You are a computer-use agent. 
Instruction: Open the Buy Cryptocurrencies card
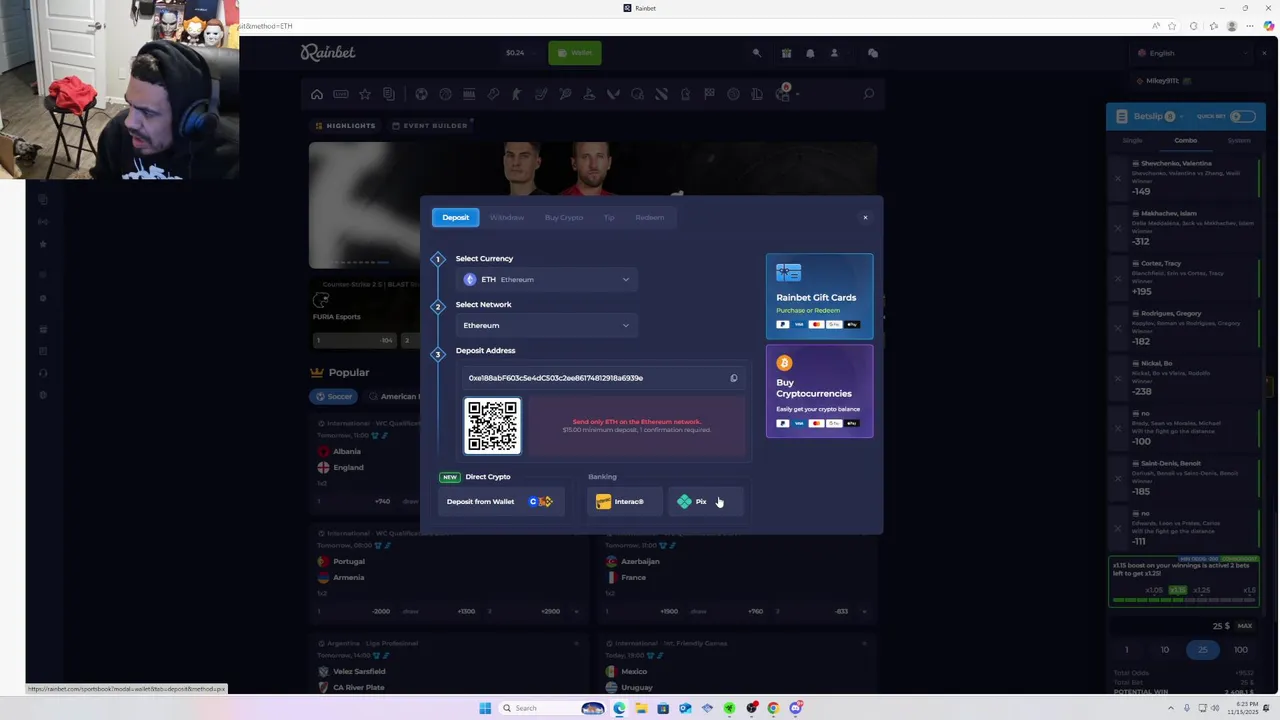tap(819, 391)
